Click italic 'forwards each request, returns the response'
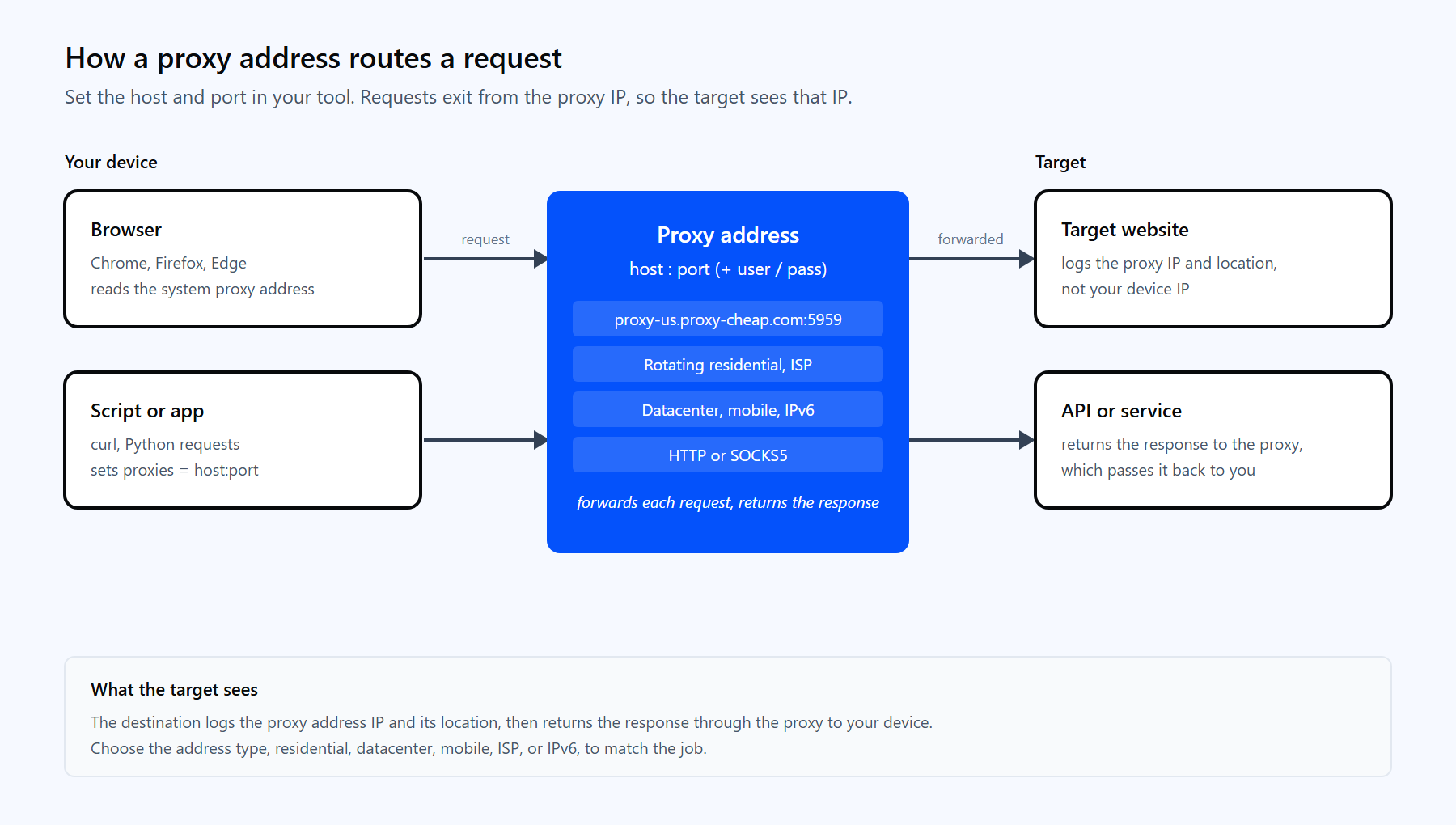The height and width of the screenshot is (825, 1456). pos(728,502)
